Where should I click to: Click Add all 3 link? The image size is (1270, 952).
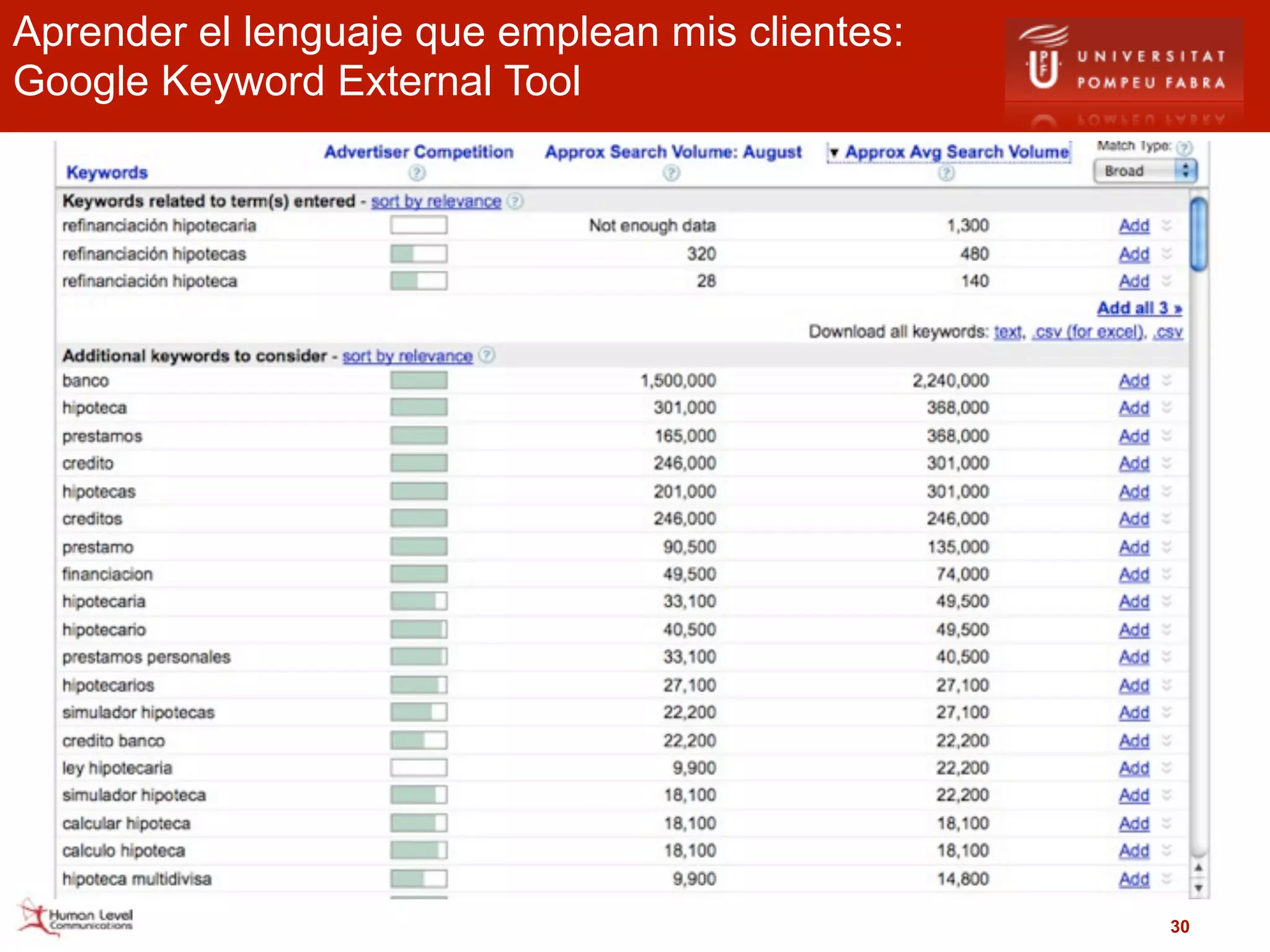pyautogui.click(x=1140, y=308)
